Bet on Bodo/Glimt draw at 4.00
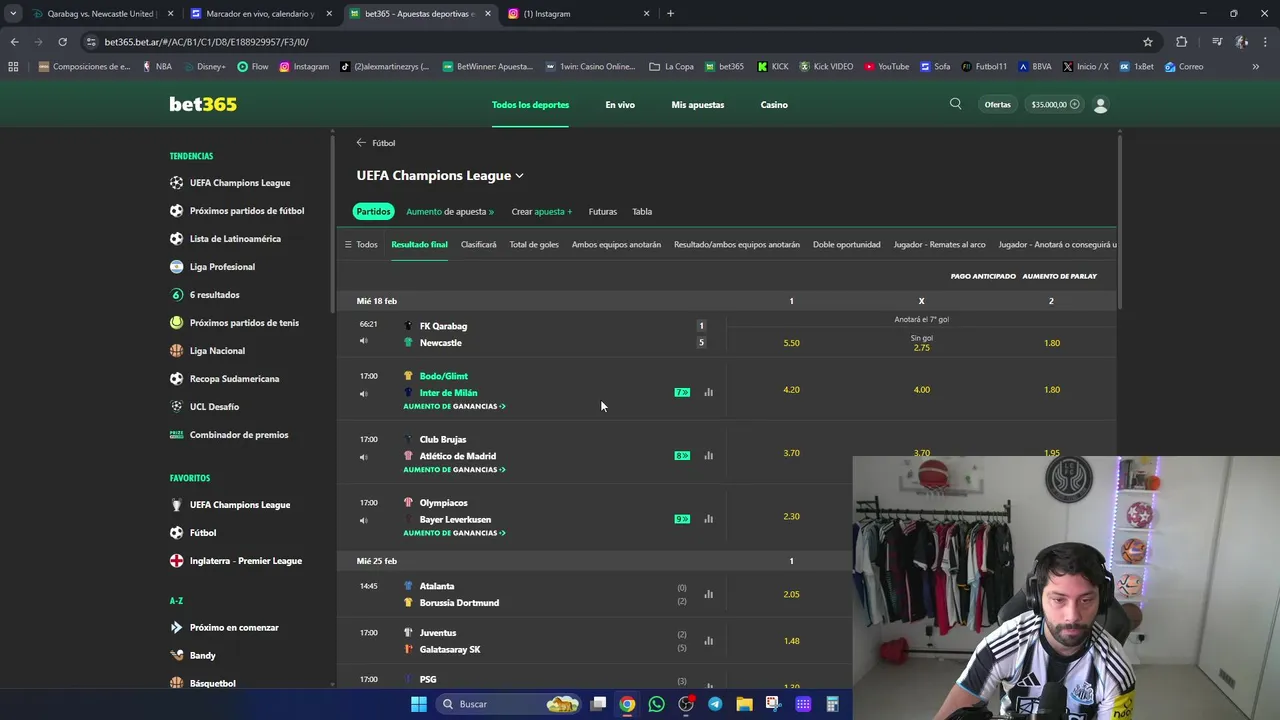The image size is (1280, 720). [x=921, y=390]
